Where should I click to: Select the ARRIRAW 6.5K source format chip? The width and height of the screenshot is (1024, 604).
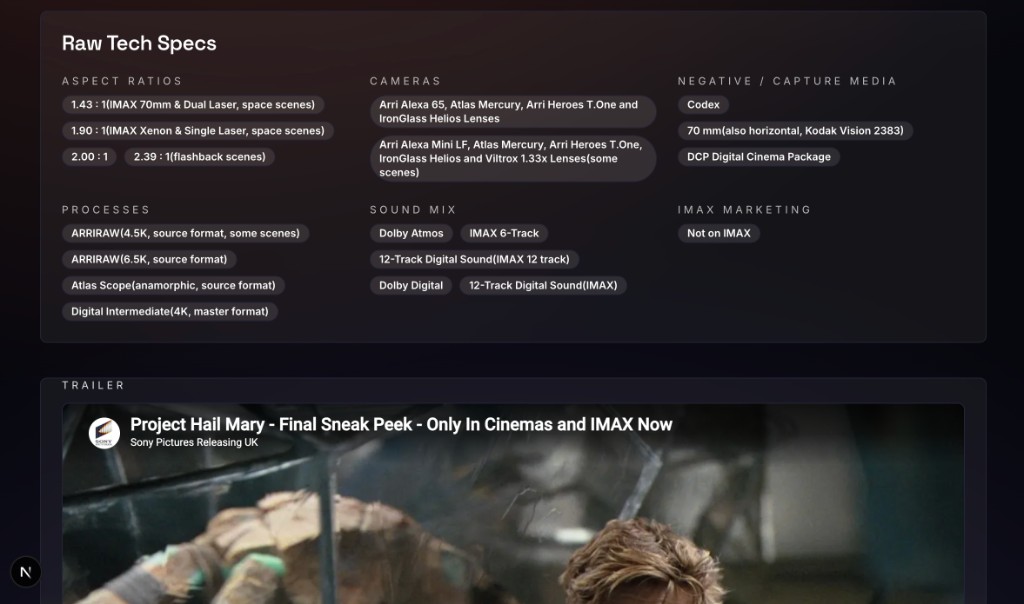[148, 259]
